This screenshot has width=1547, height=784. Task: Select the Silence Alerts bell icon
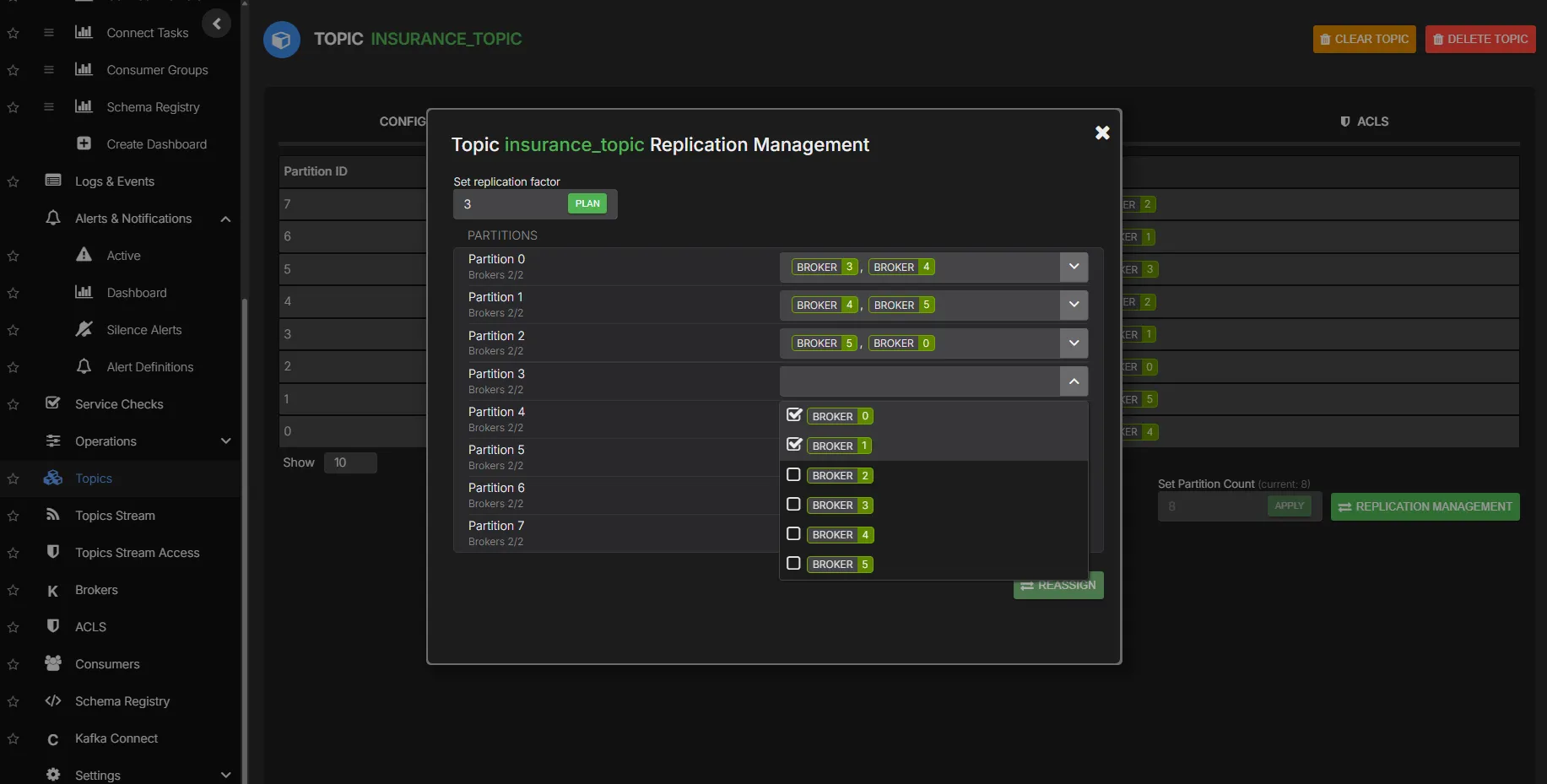pos(84,329)
